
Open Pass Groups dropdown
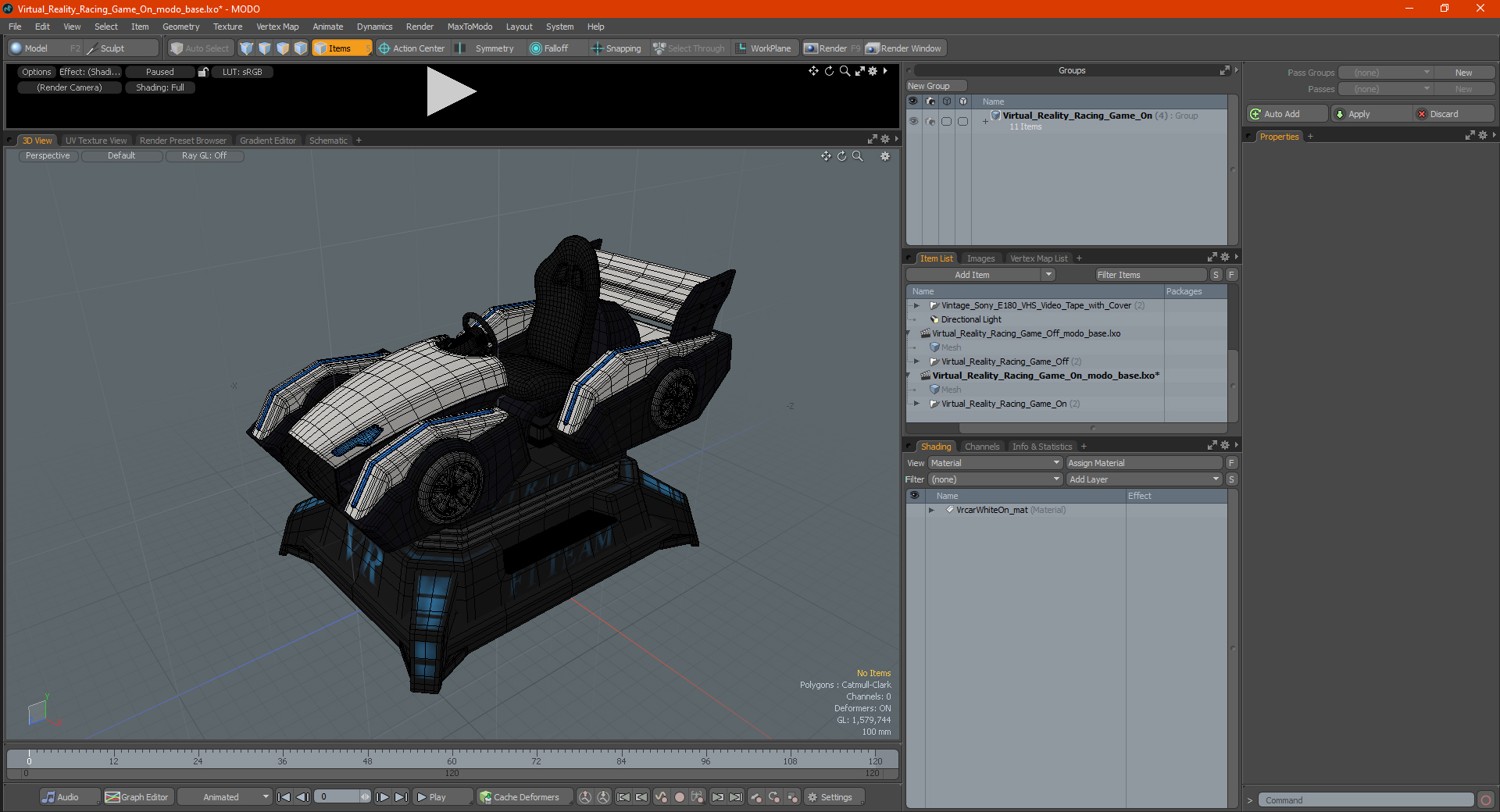[x=1386, y=73]
